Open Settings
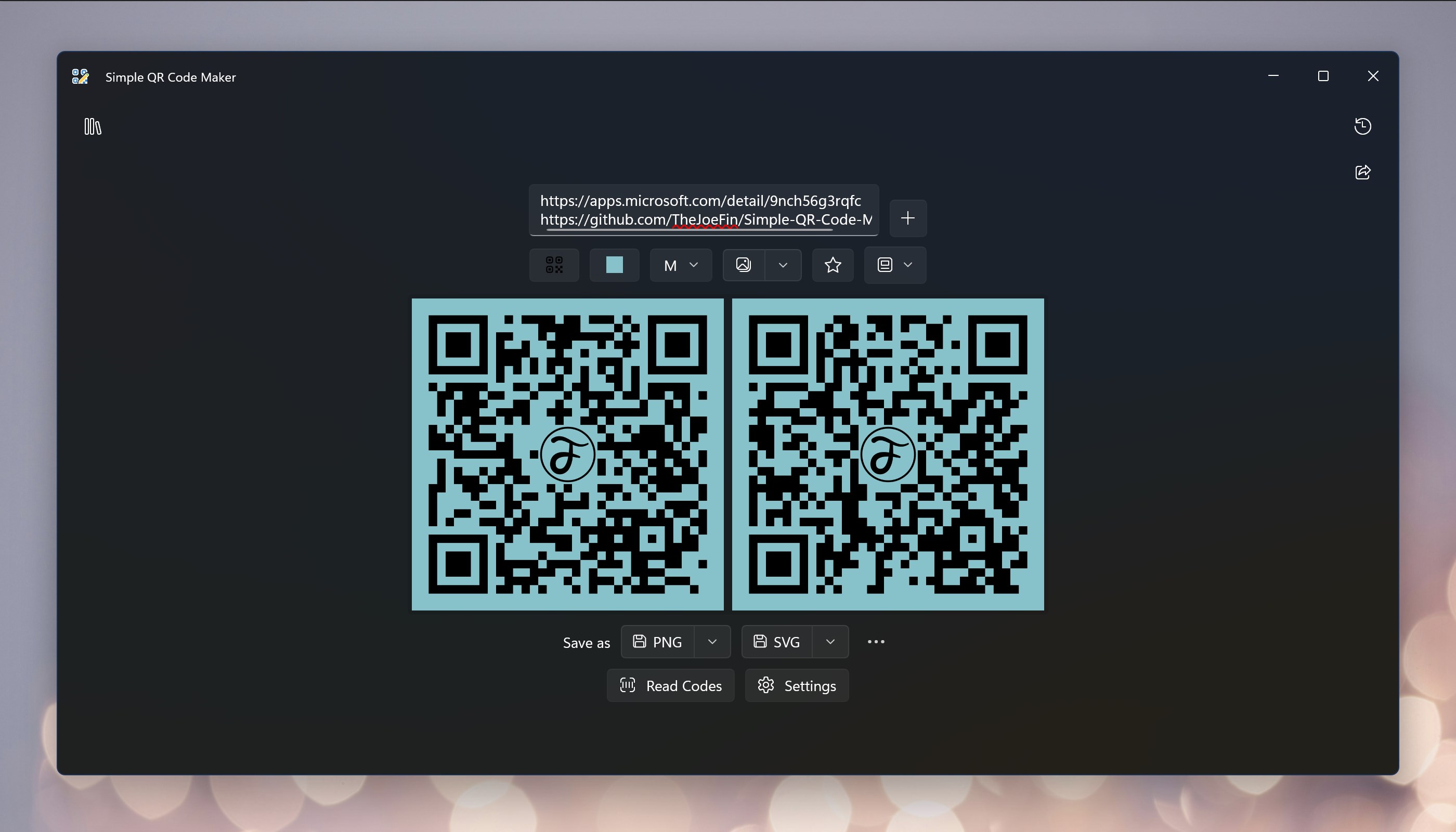The image size is (1456, 832). [797, 686]
